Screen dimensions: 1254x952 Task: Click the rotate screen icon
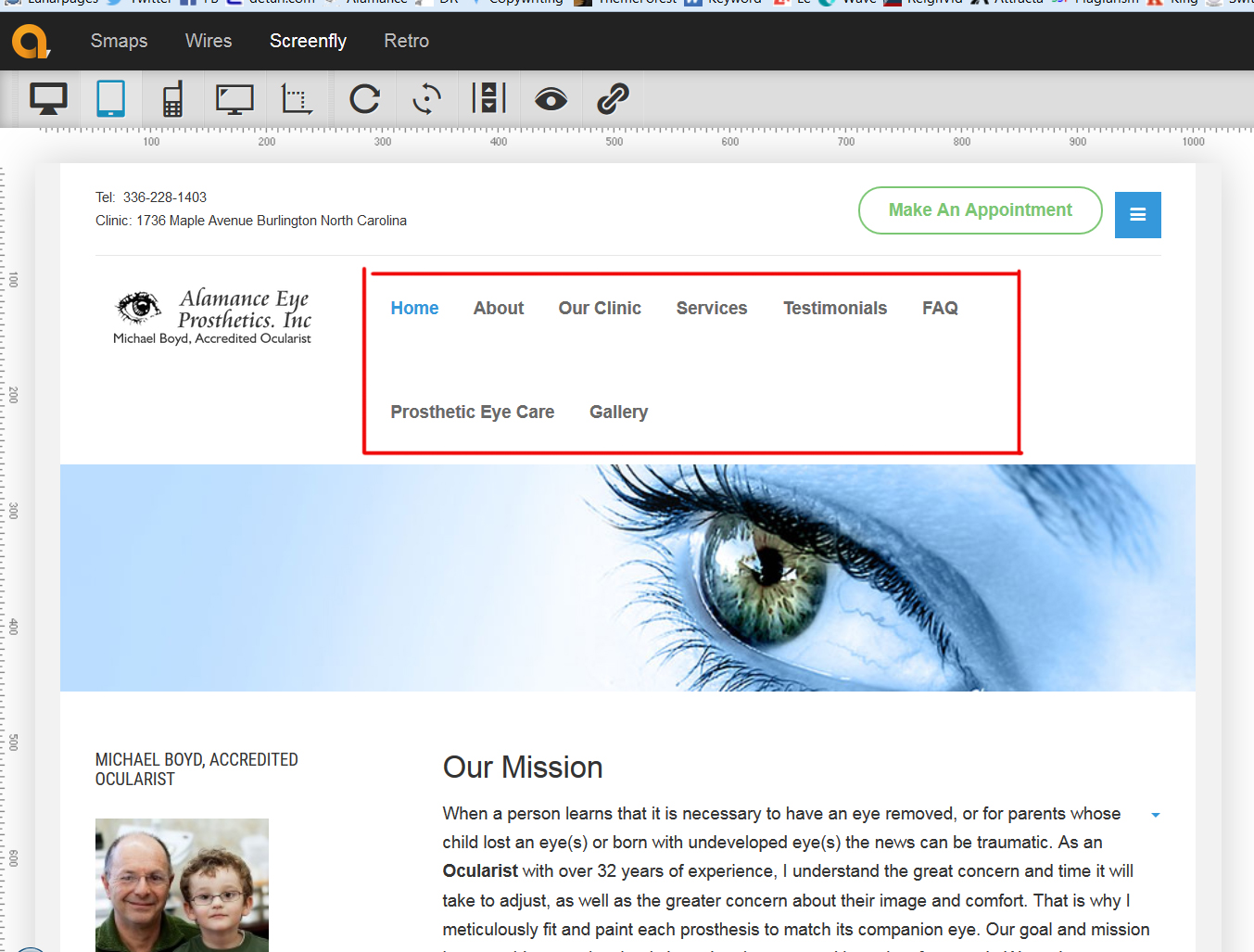point(426,98)
